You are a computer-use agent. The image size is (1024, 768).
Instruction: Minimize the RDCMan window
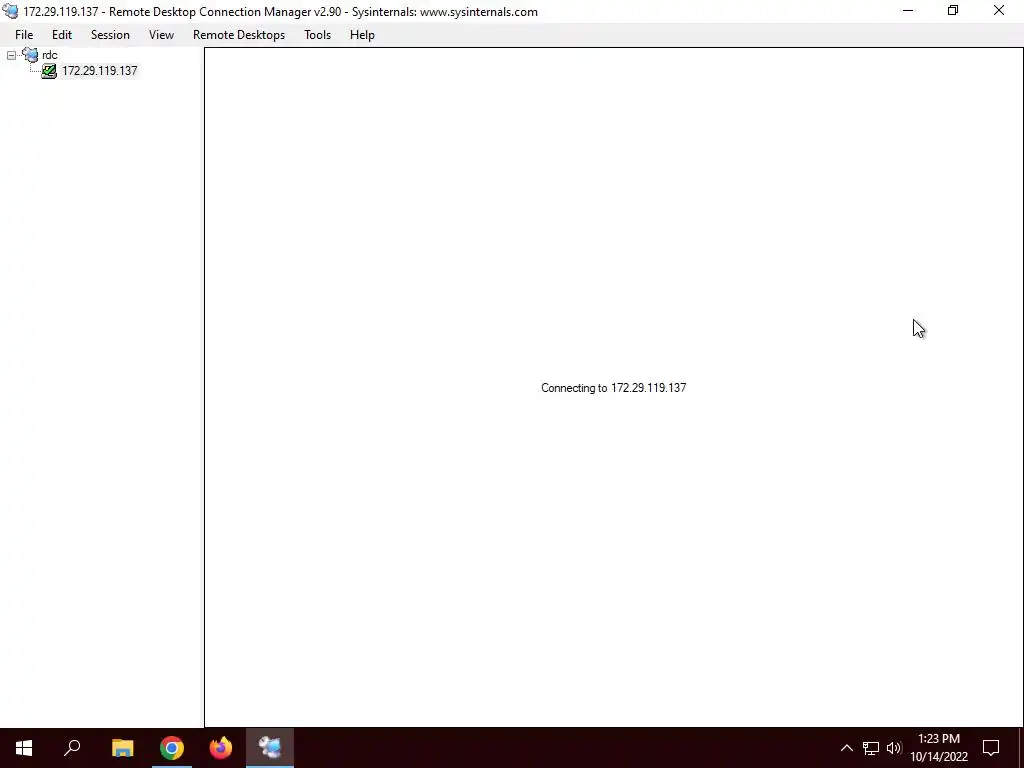click(908, 11)
